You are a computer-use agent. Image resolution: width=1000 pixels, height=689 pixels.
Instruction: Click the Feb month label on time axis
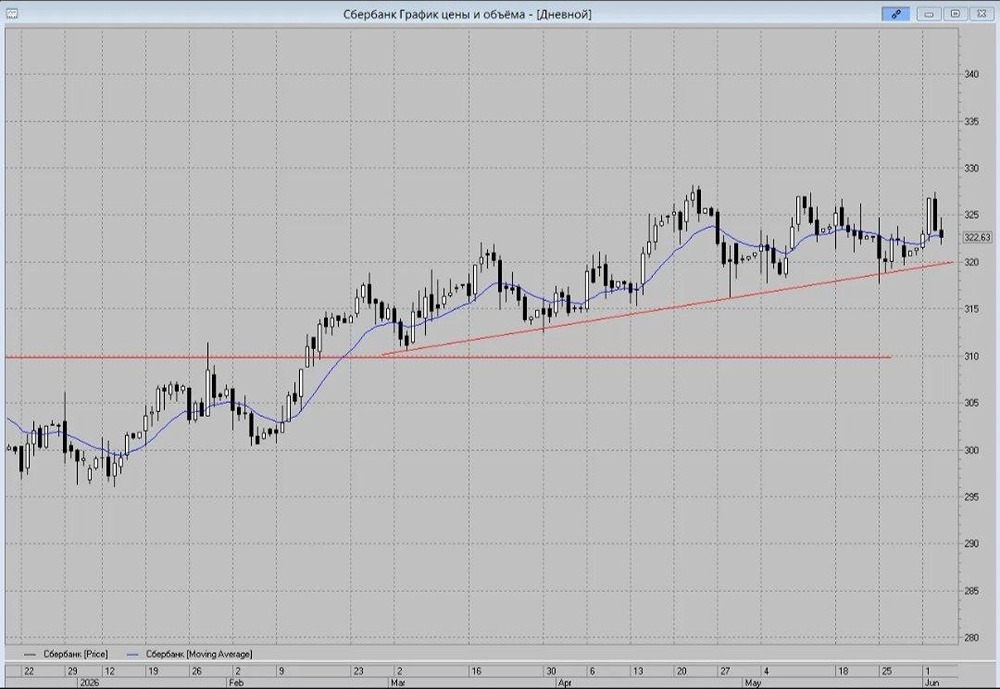236,682
